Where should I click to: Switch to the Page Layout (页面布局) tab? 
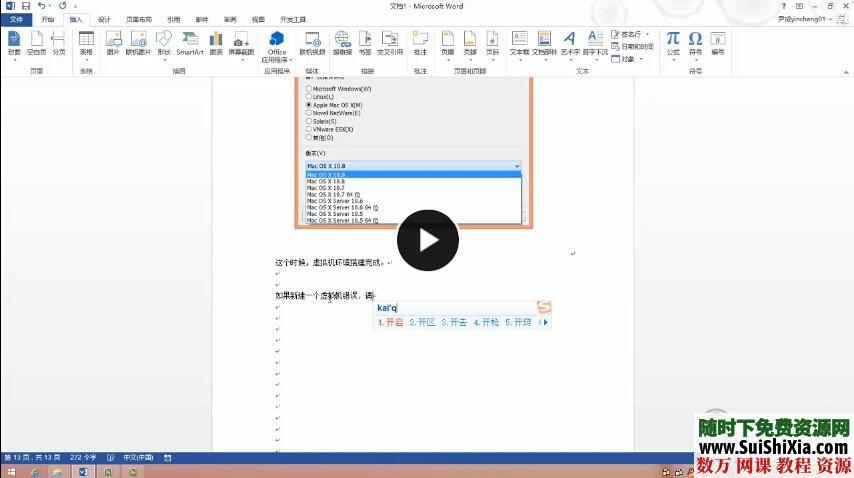(139, 20)
